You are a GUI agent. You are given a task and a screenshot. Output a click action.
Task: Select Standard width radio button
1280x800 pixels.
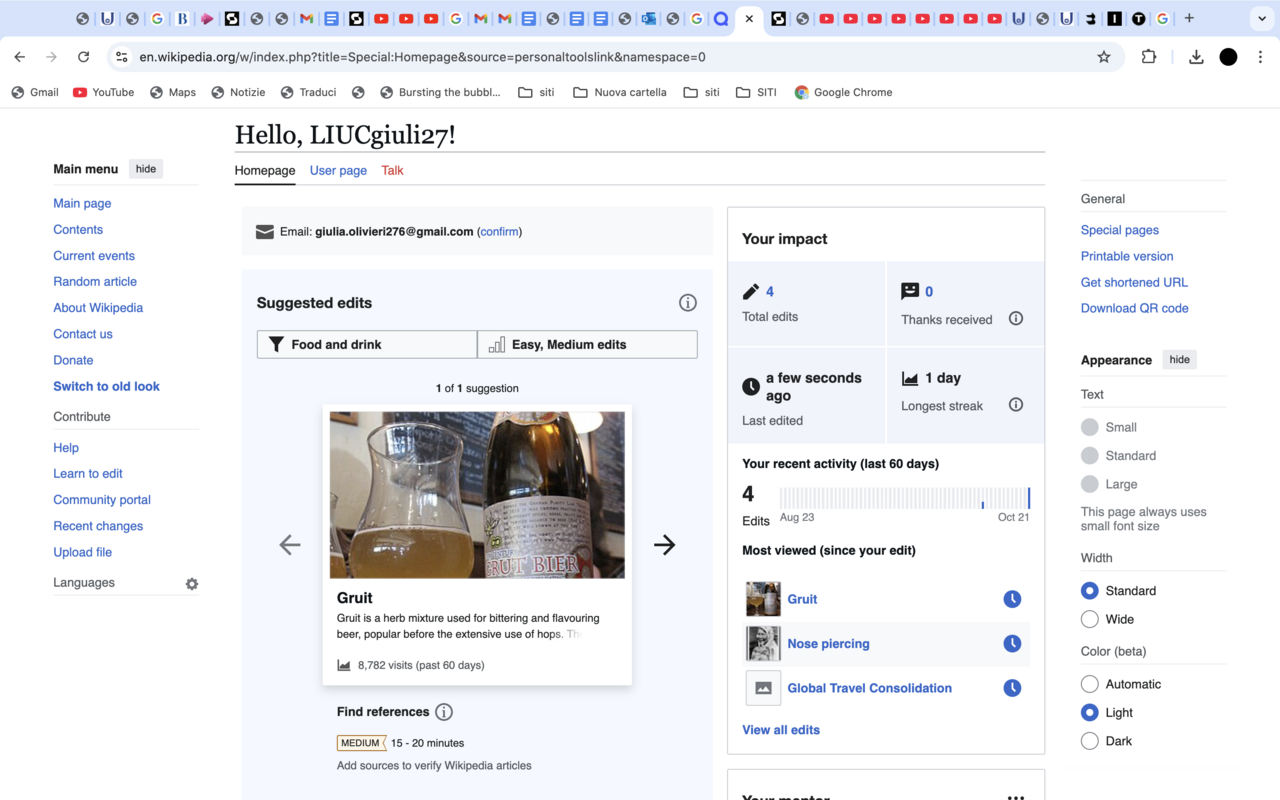(x=1090, y=591)
